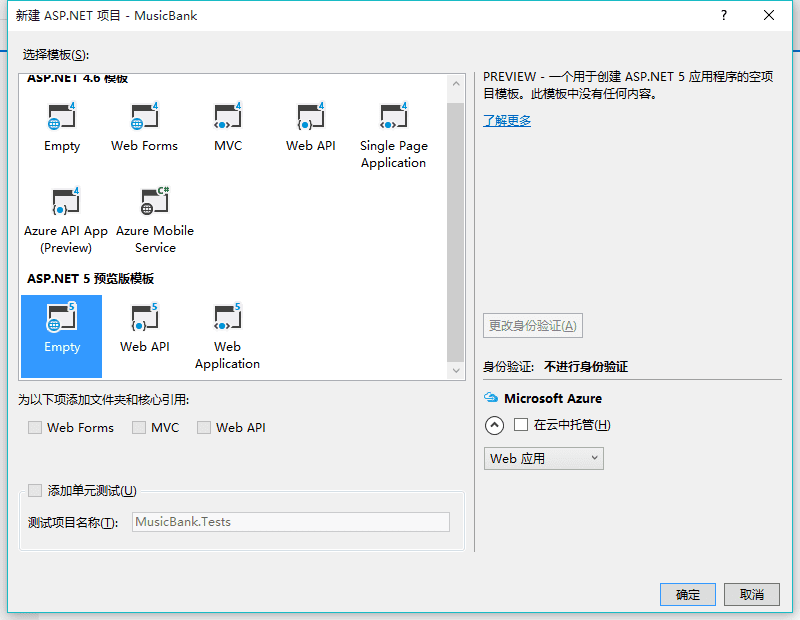Tick the MVC folder reference checkbox

point(139,427)
